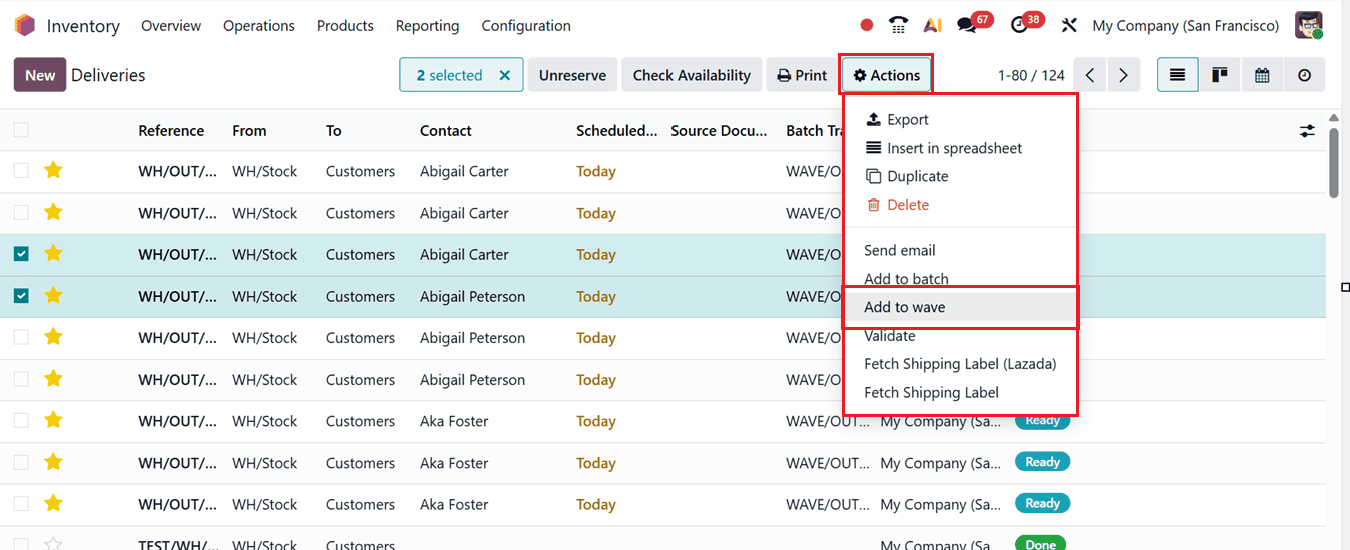Screen dimensions: 1350x550
Task: Open the conversations chat icon
Action: pyautogui.click(x=967, y=26)
